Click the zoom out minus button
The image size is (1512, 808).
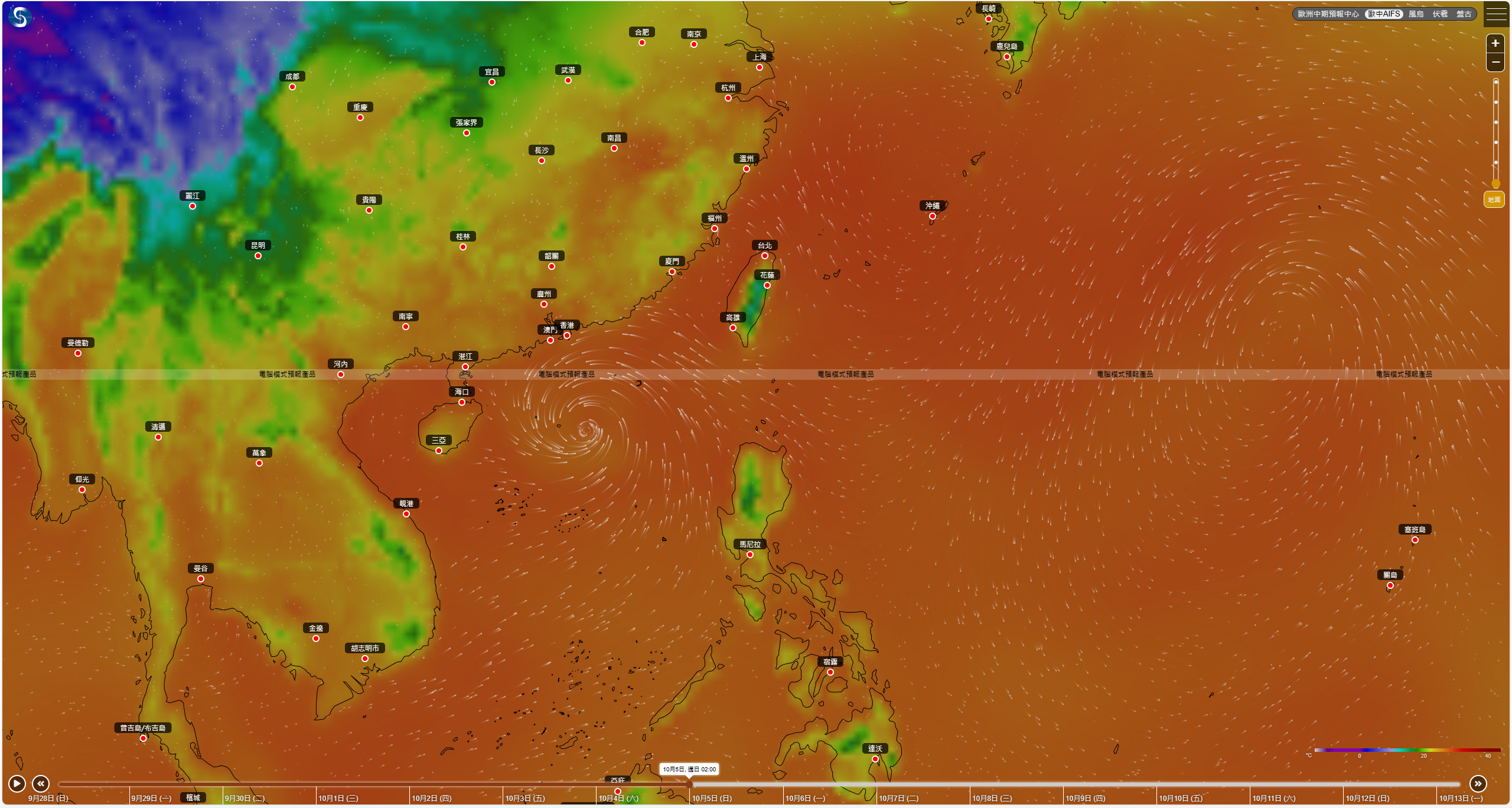click(1495, 62)
